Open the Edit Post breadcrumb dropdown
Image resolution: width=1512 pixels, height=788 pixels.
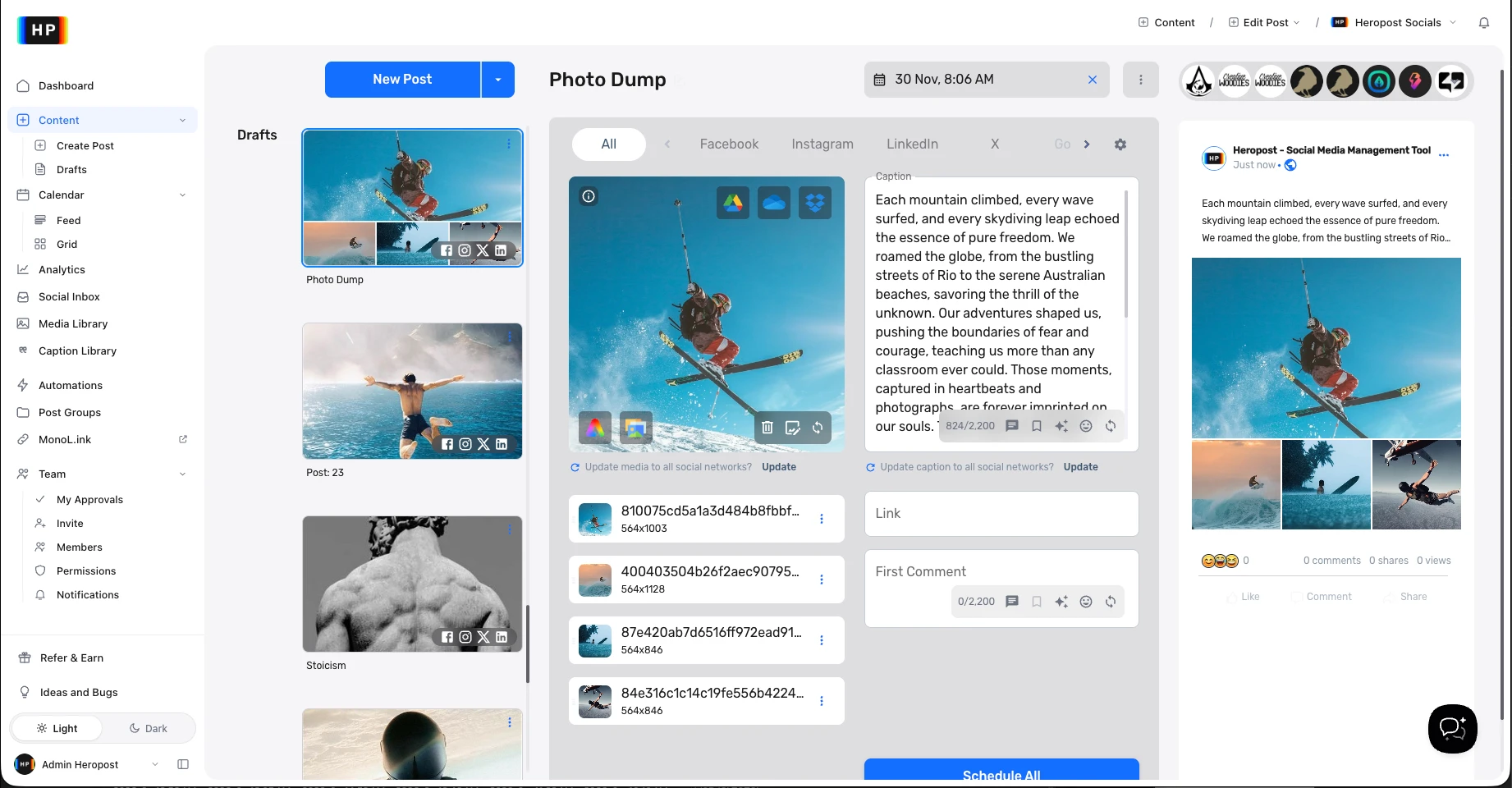click(x=1264, y=23)
